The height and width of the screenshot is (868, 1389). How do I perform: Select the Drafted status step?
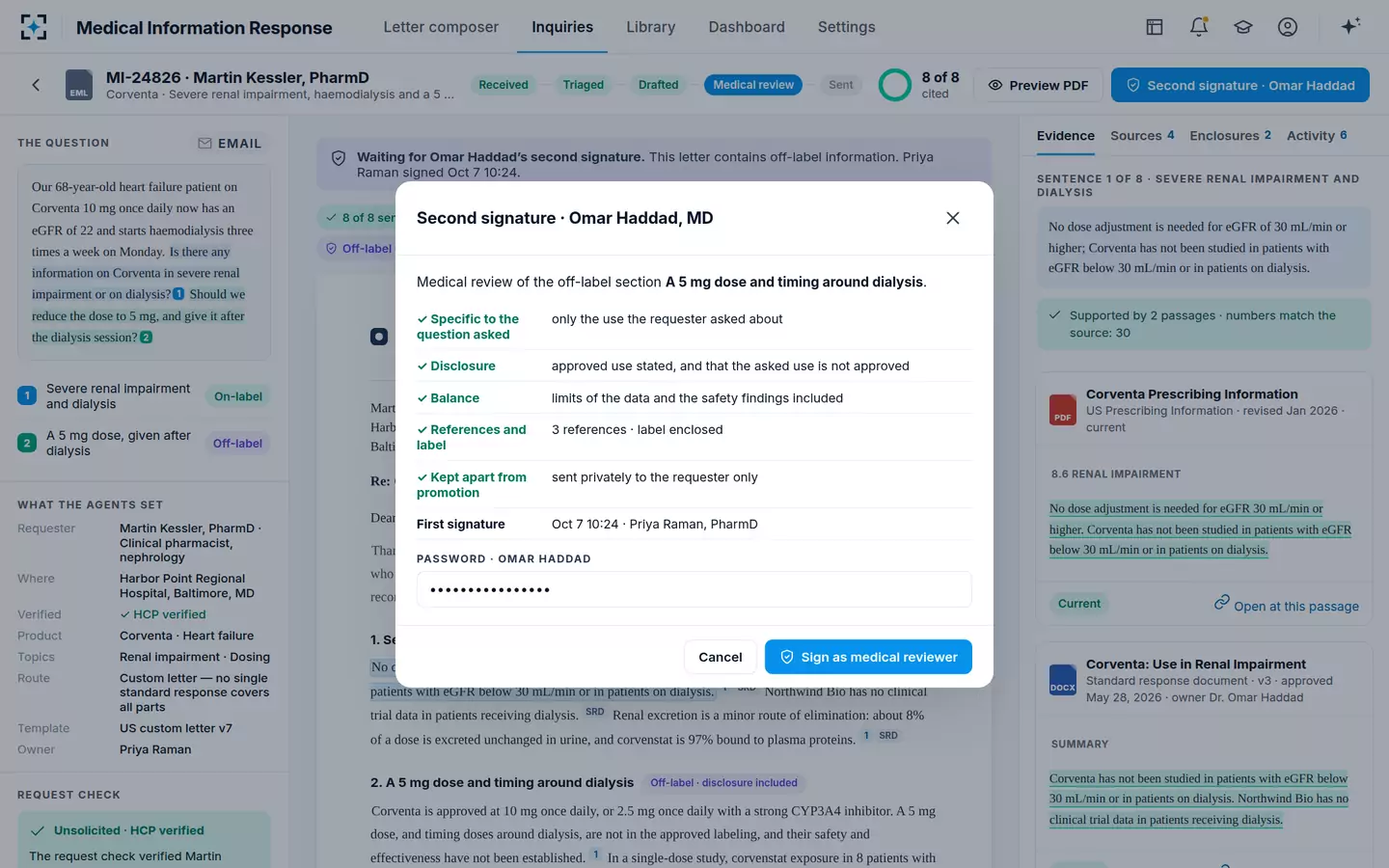(x=658, y=85)
